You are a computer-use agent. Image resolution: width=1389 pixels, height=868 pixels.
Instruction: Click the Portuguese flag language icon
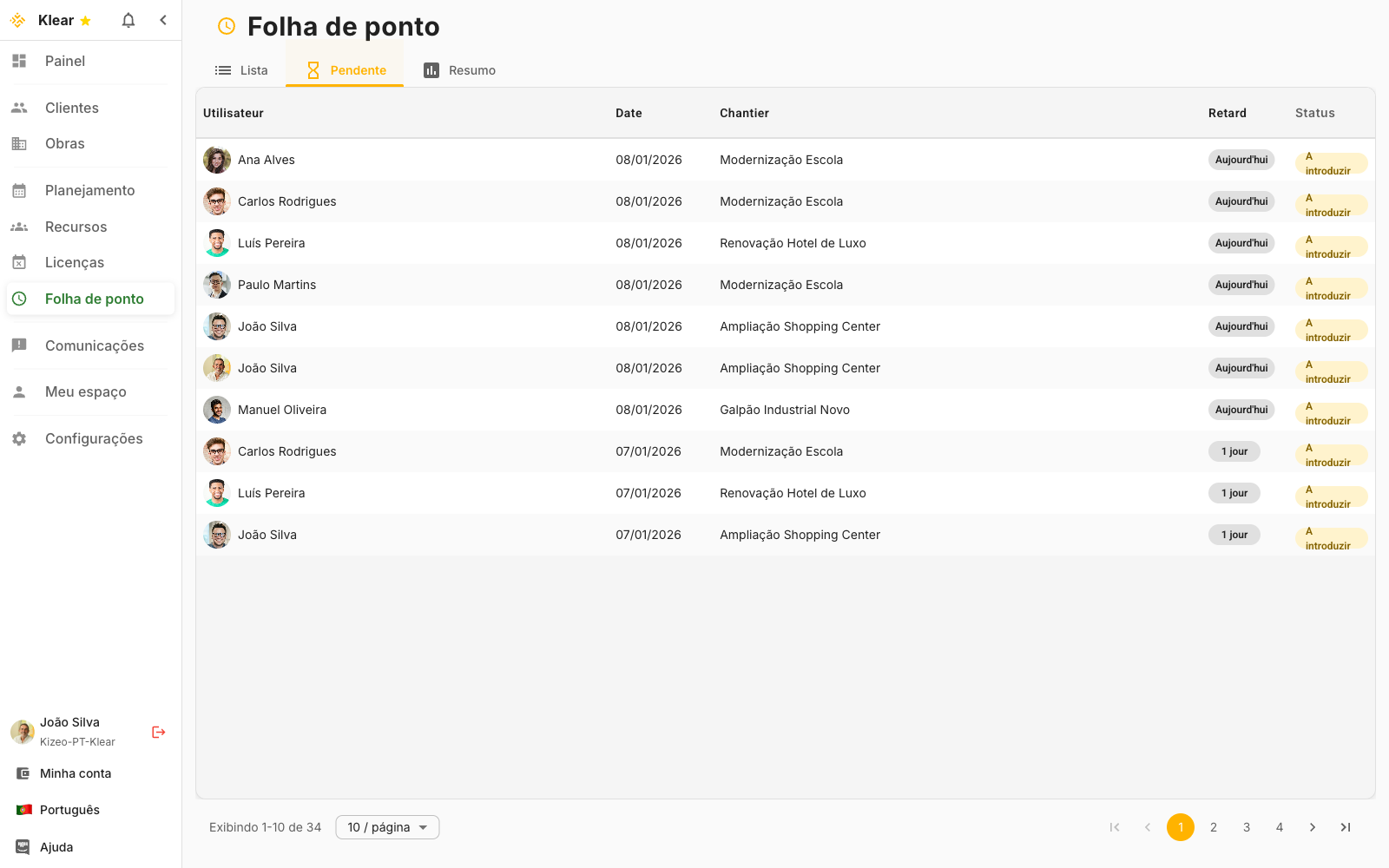pyautogui.click(x=22, y=809)
